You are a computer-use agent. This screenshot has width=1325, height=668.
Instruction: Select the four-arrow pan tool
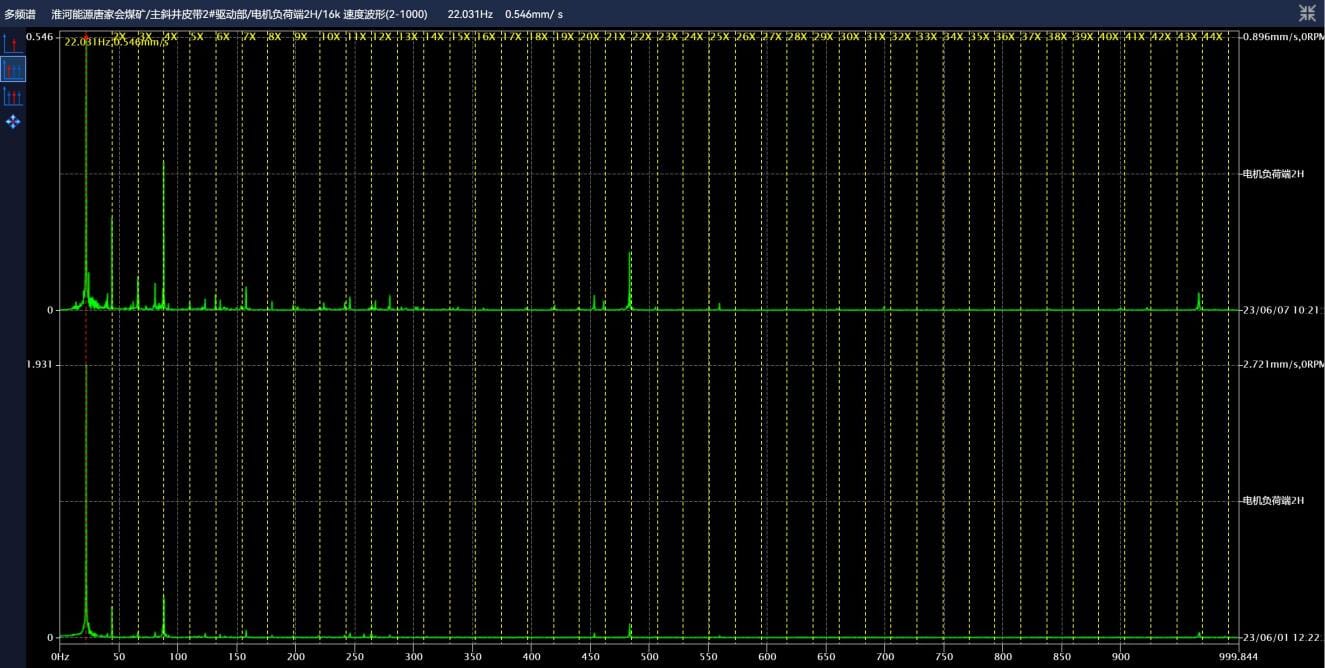point(13,122)
